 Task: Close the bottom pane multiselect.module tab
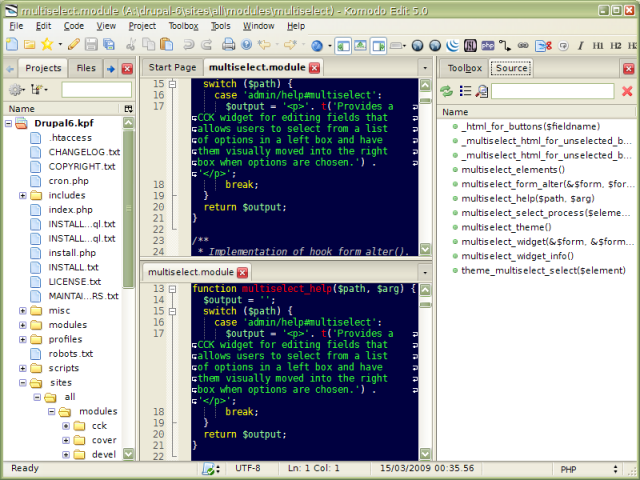coord(242,273)
